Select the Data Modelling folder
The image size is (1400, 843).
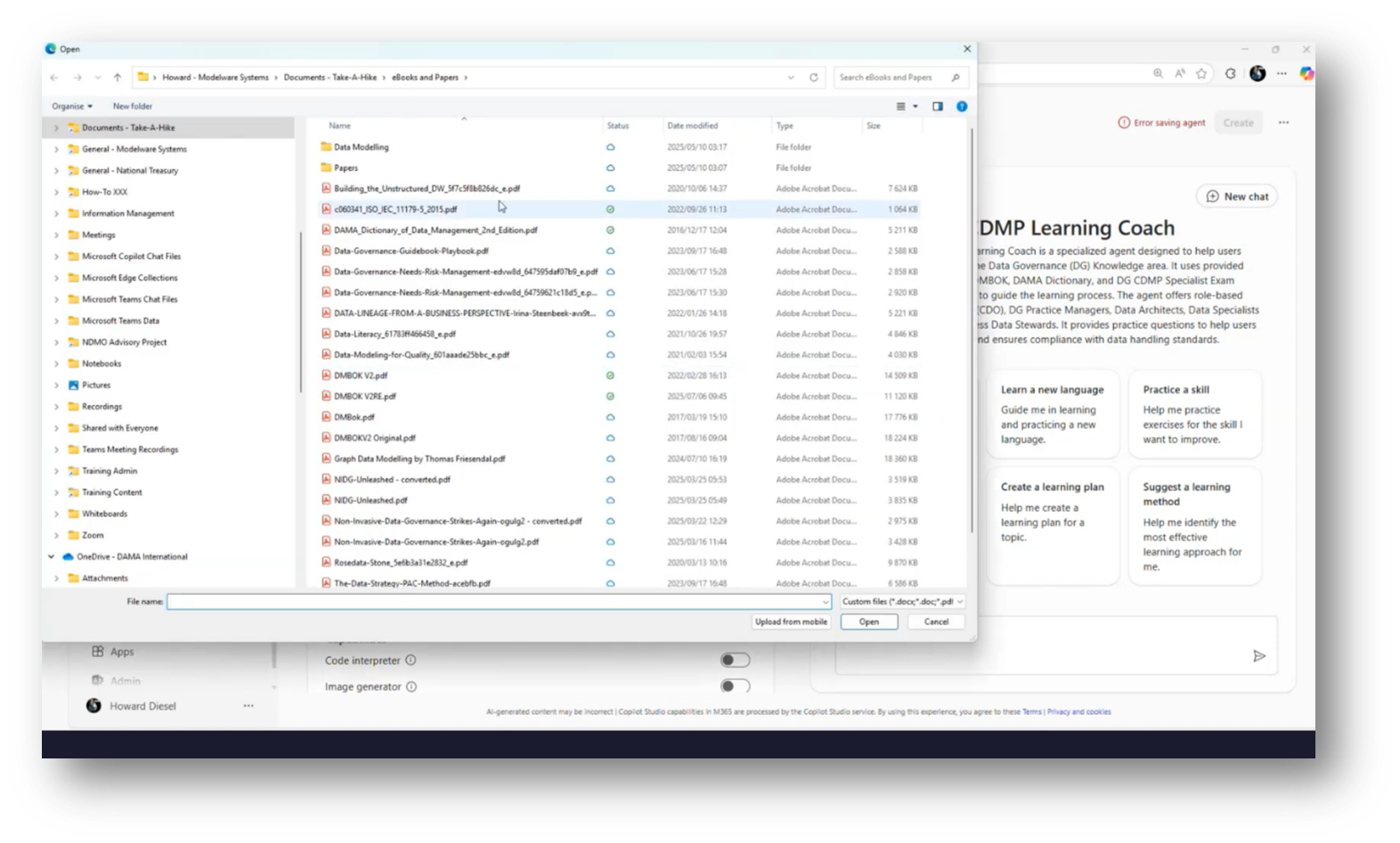361,147
